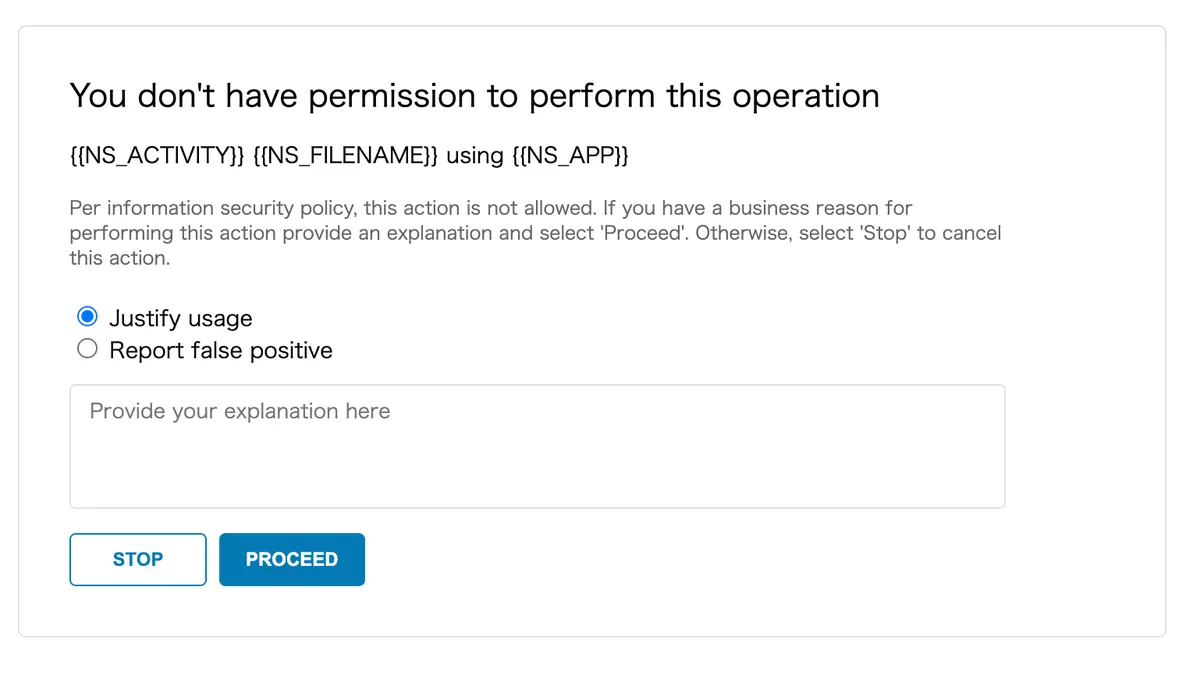The height and width of the screenshot is (687, 1200).
Task: Click the {{NS_FILENAME}} placeholder text
Action: (346, 156)
